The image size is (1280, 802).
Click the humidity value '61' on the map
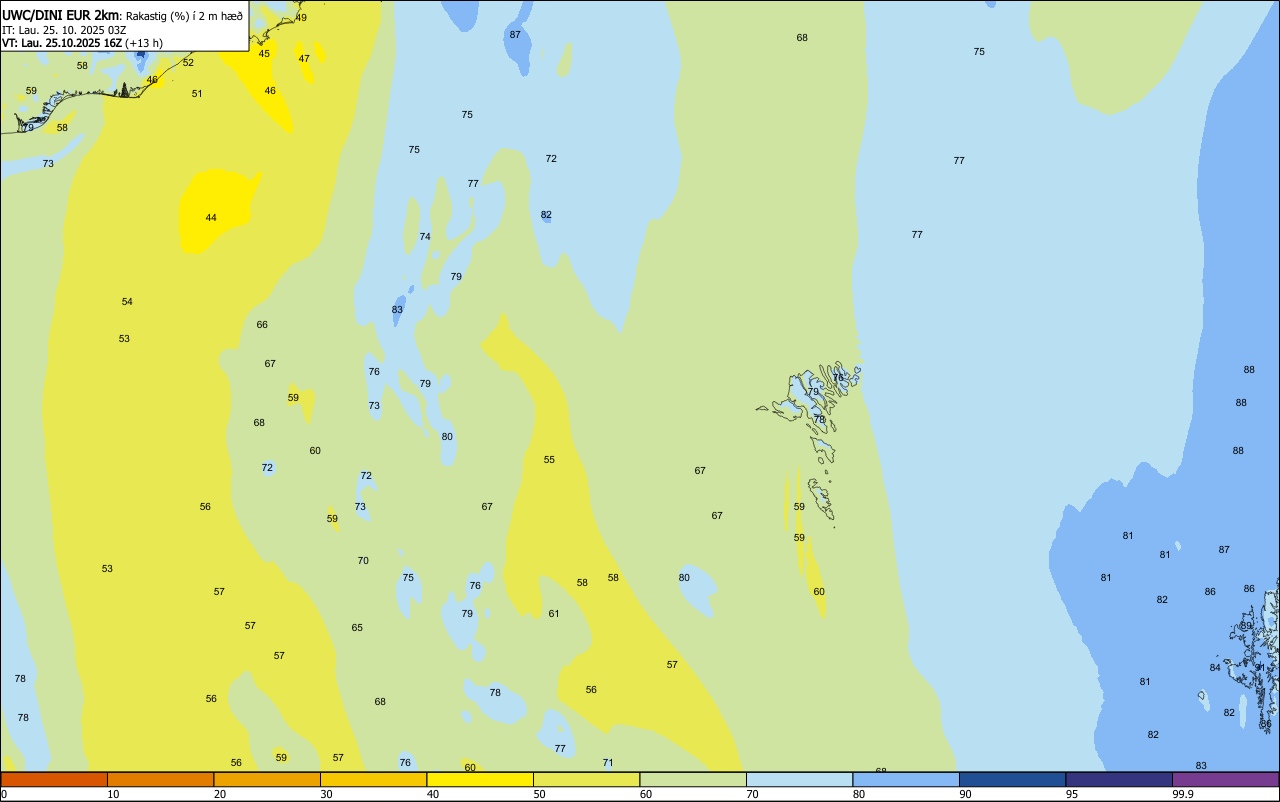[554, 613]
